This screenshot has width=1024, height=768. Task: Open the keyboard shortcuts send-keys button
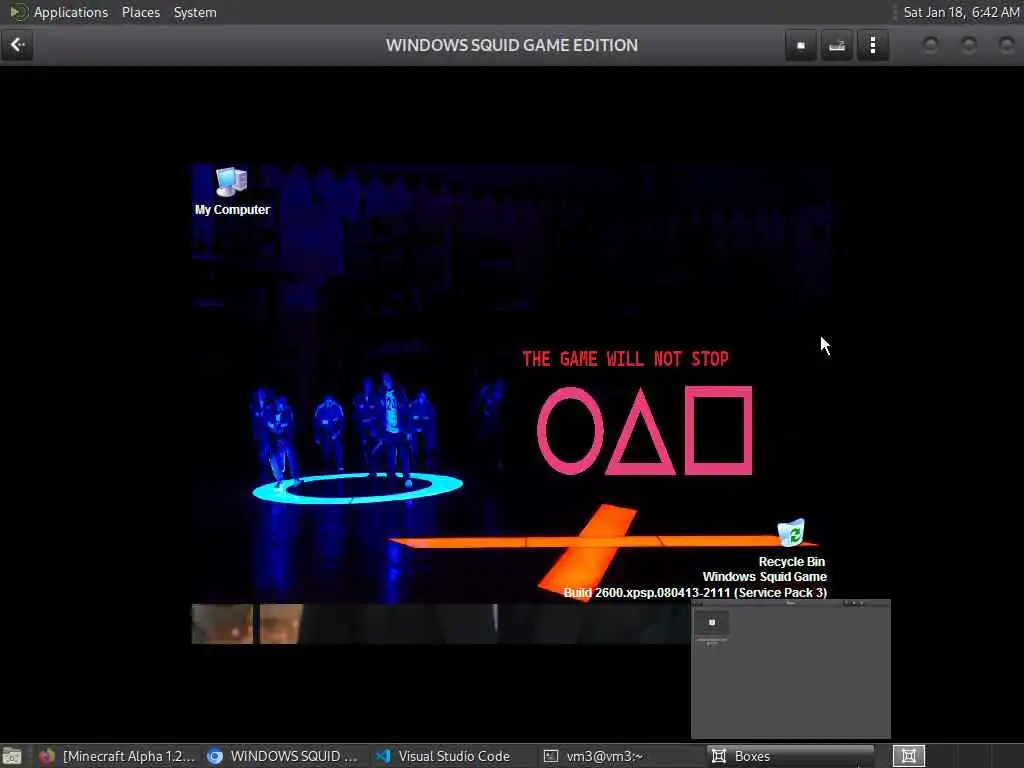[x=837, y=45]
